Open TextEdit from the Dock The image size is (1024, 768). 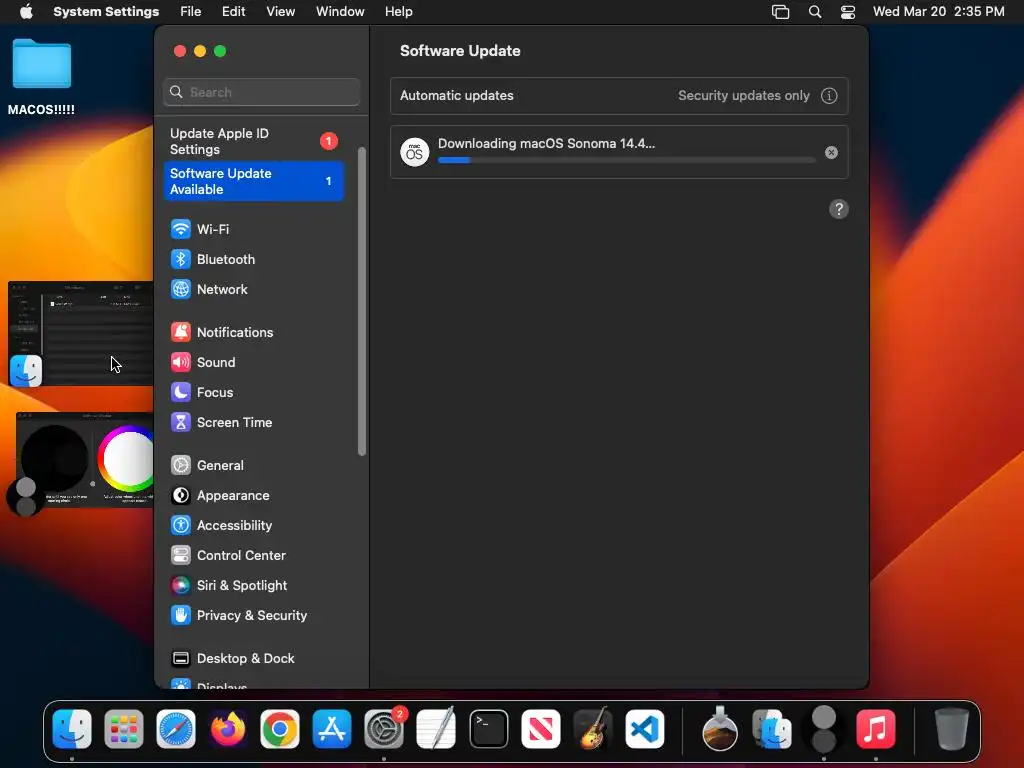[x=436, y=729]
